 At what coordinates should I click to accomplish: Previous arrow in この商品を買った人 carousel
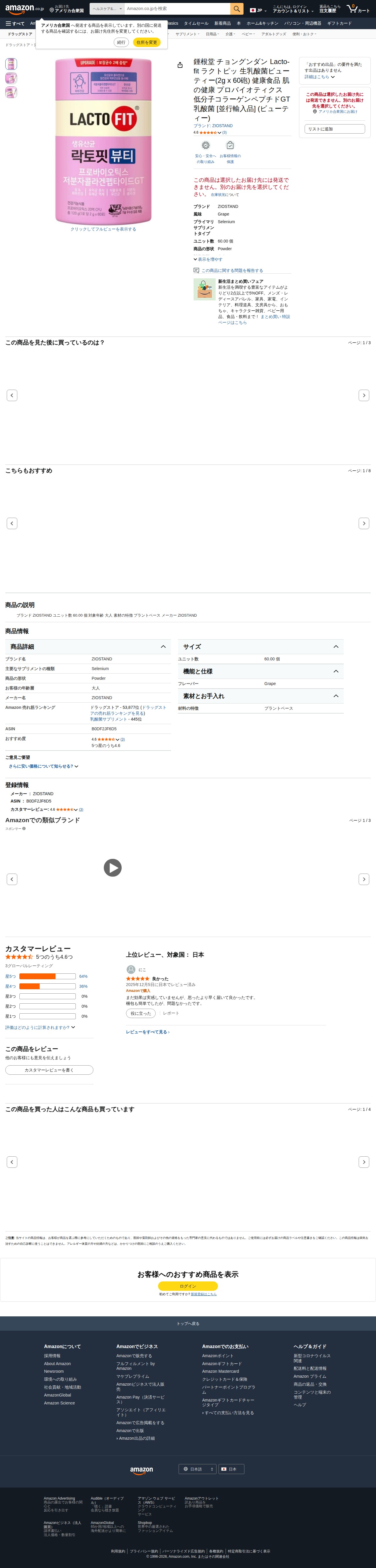coord(11,1162)
